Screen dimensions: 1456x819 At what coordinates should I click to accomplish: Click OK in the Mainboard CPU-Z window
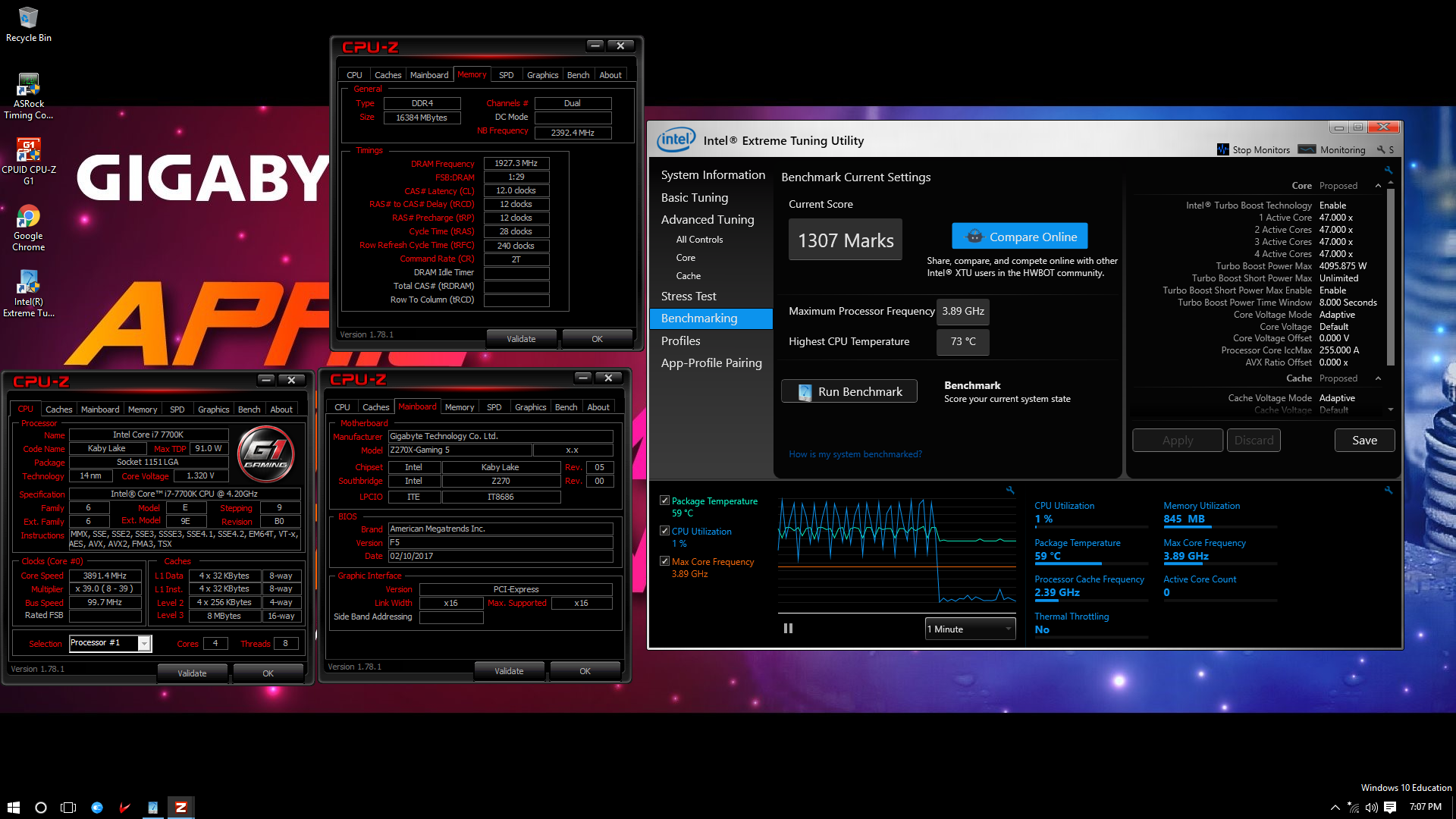(x=585, y=671)
